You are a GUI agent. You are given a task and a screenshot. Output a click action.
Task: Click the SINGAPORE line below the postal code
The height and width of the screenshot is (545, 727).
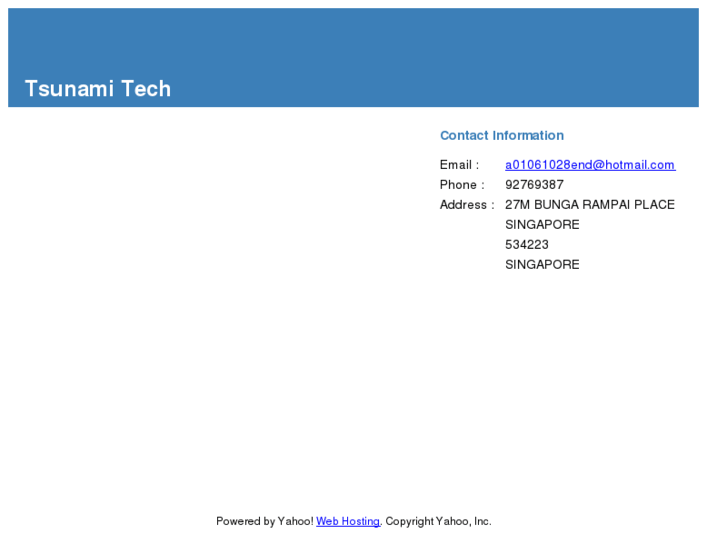(x=542, y=265)
